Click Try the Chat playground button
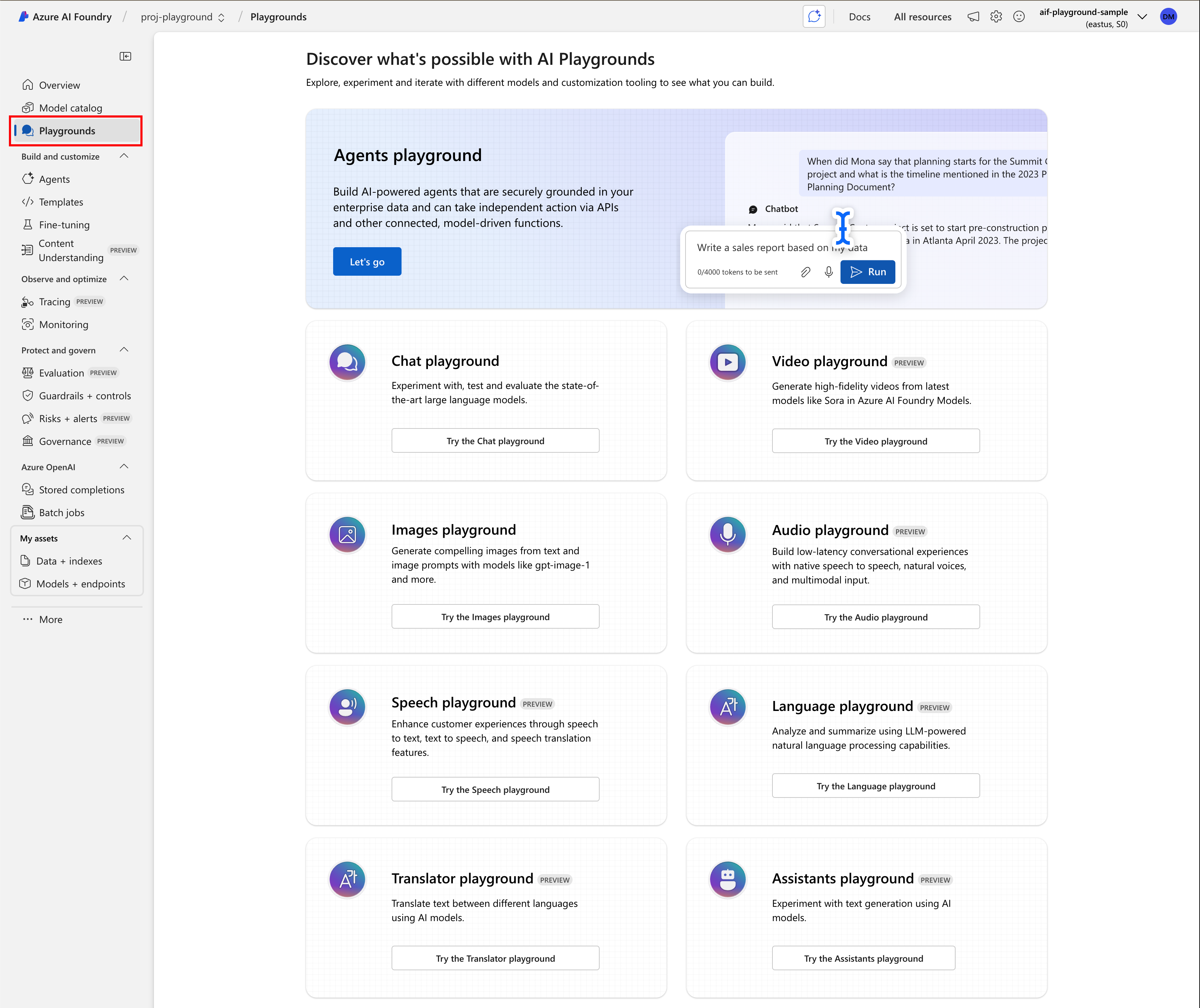The width and height of the screenshot is (1200, 1008). 495,441
